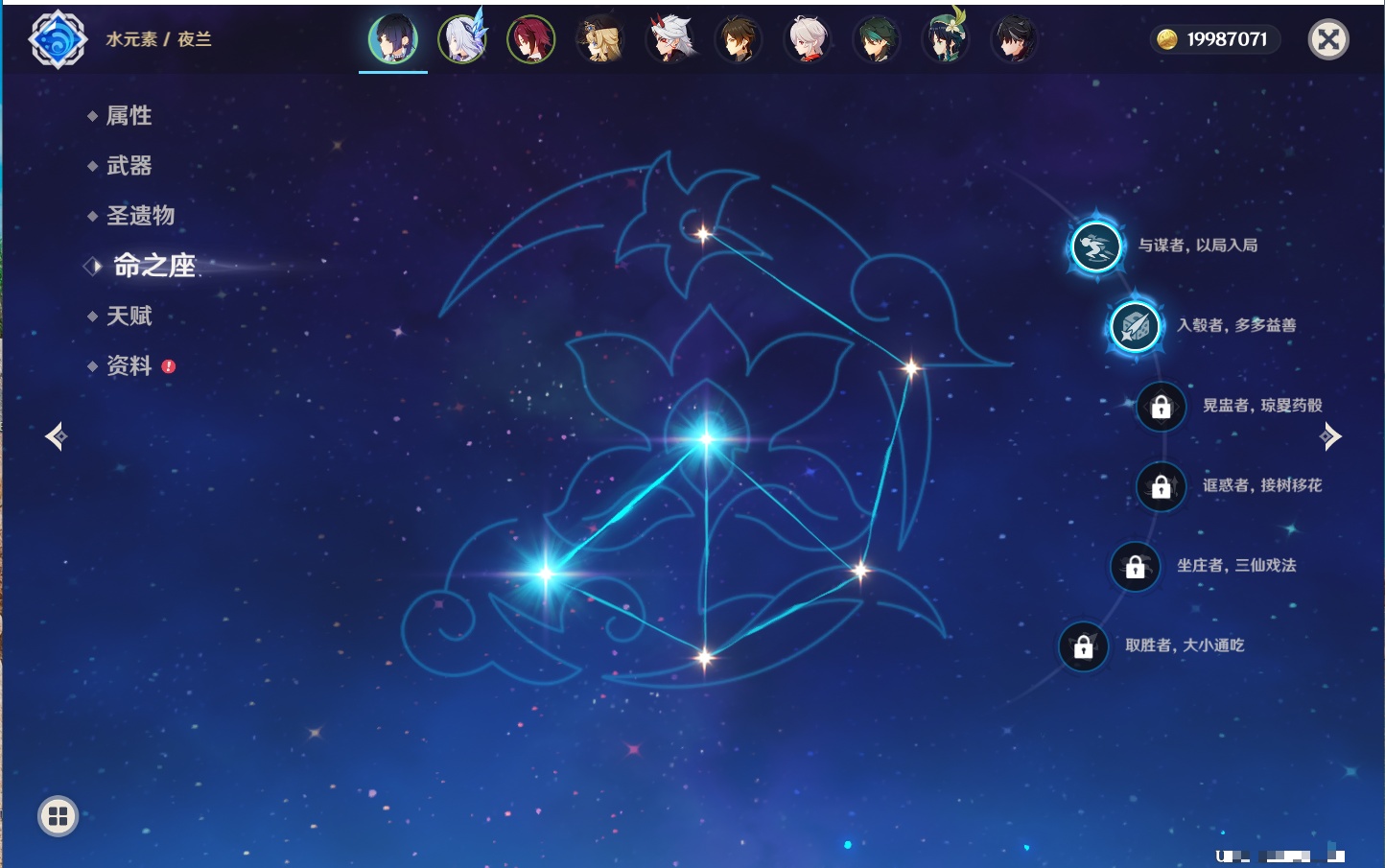This screenshot has height=868, width=1385.
Task: Click the header text 水元素 / 夜兰
Action: pos(158,39)
